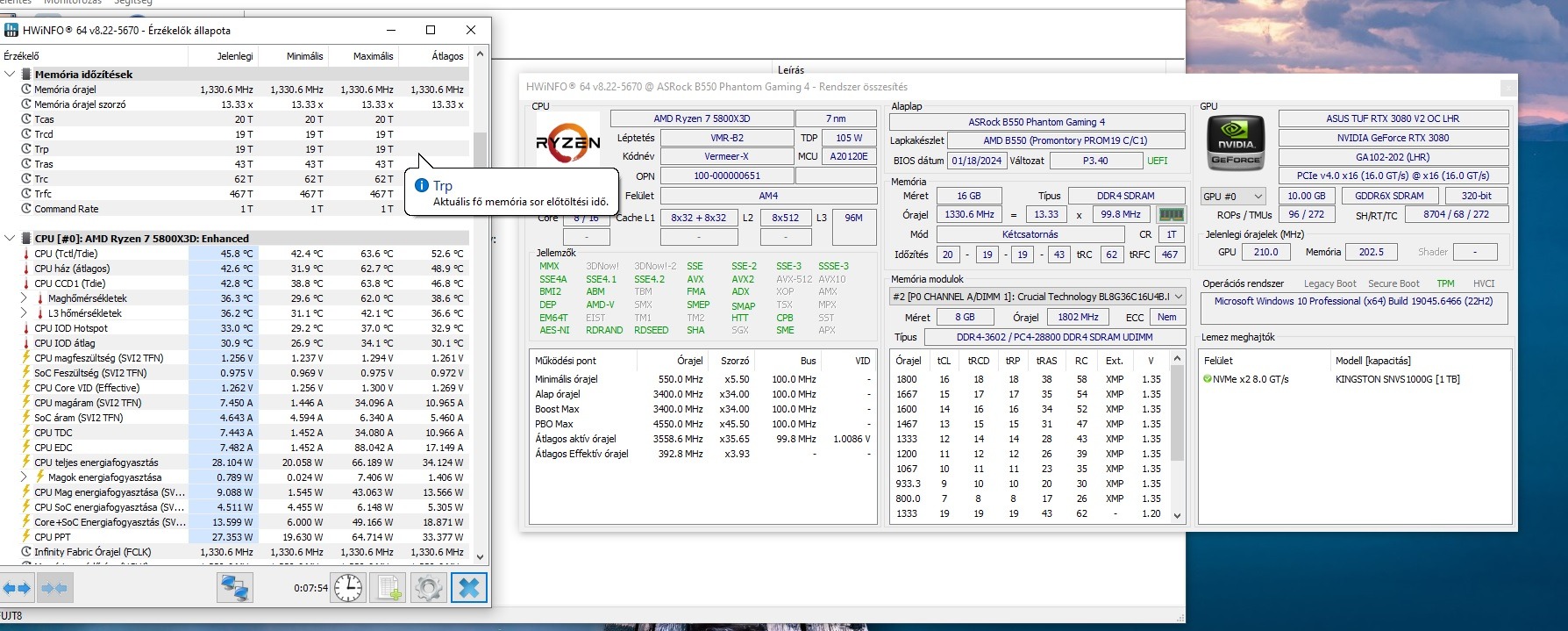Click the sensor list scroll up arrow
The image size is (1568, 631).
tap(480, 54)
